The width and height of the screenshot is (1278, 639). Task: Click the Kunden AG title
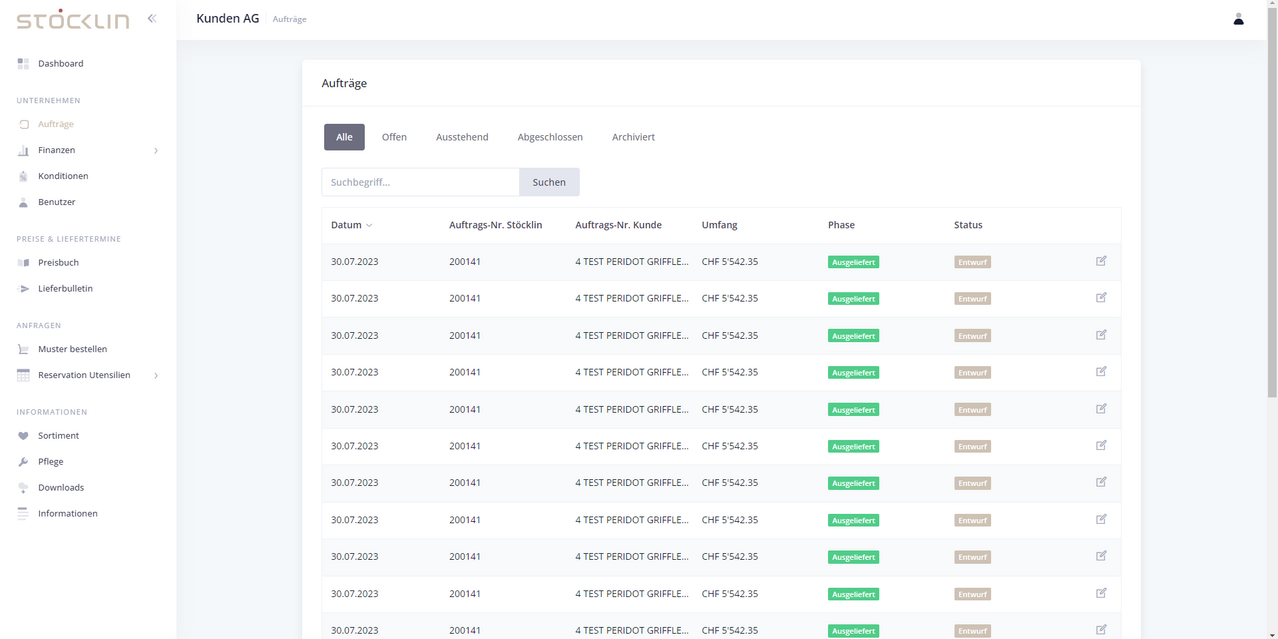coord(228,18)
